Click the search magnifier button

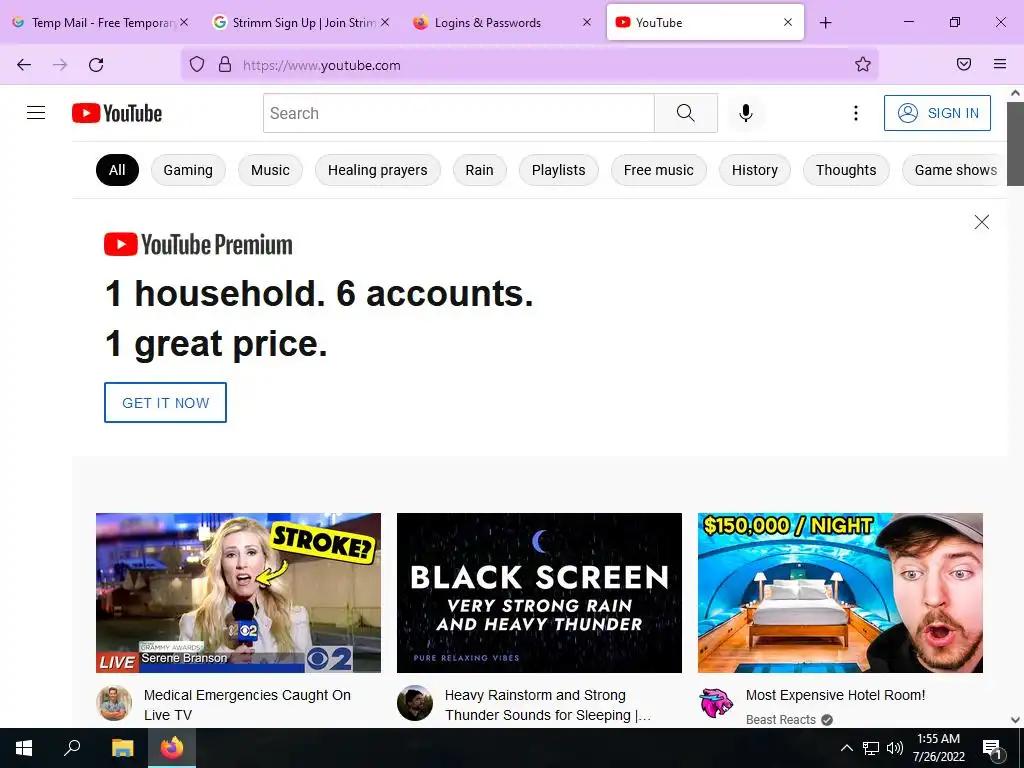pyautogui.click(x=686, y=113)
